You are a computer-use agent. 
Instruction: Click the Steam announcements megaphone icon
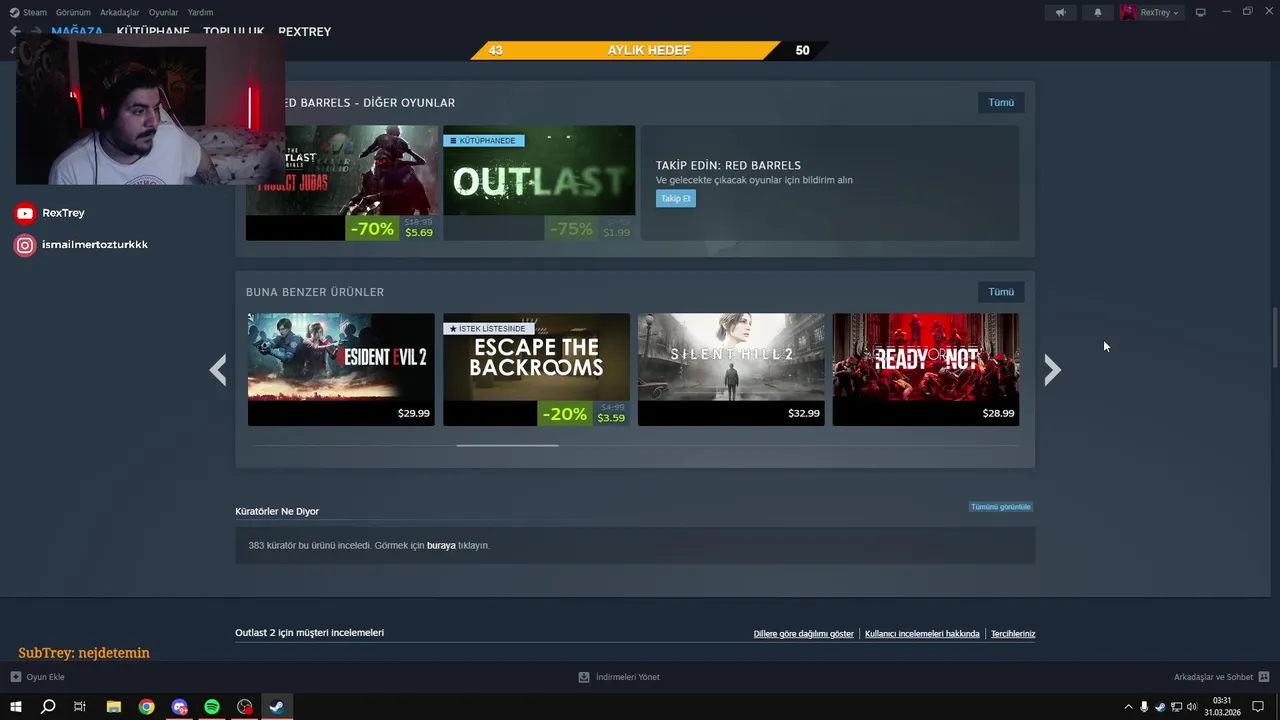tap(1061, 13)
